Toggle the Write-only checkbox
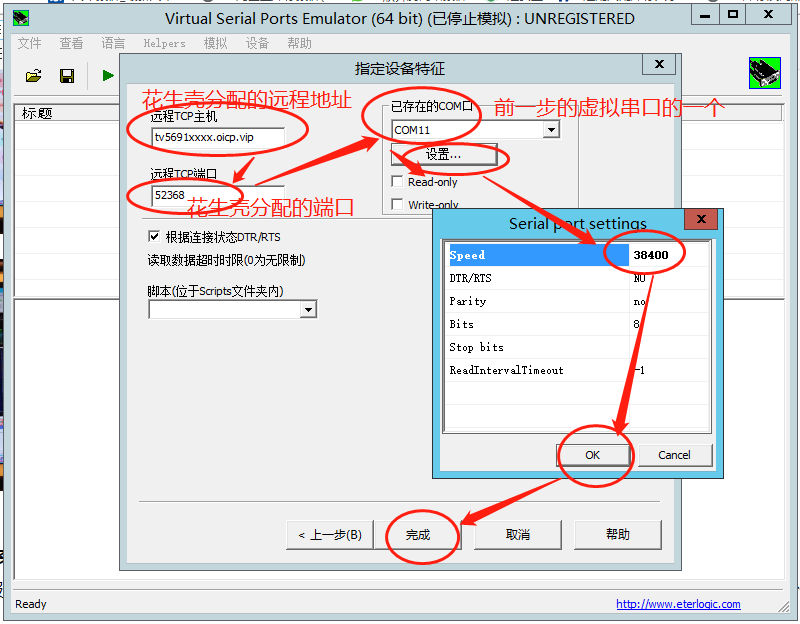This screenshot has width=800, height=624. pyautogui.click(x=397, y=204)
